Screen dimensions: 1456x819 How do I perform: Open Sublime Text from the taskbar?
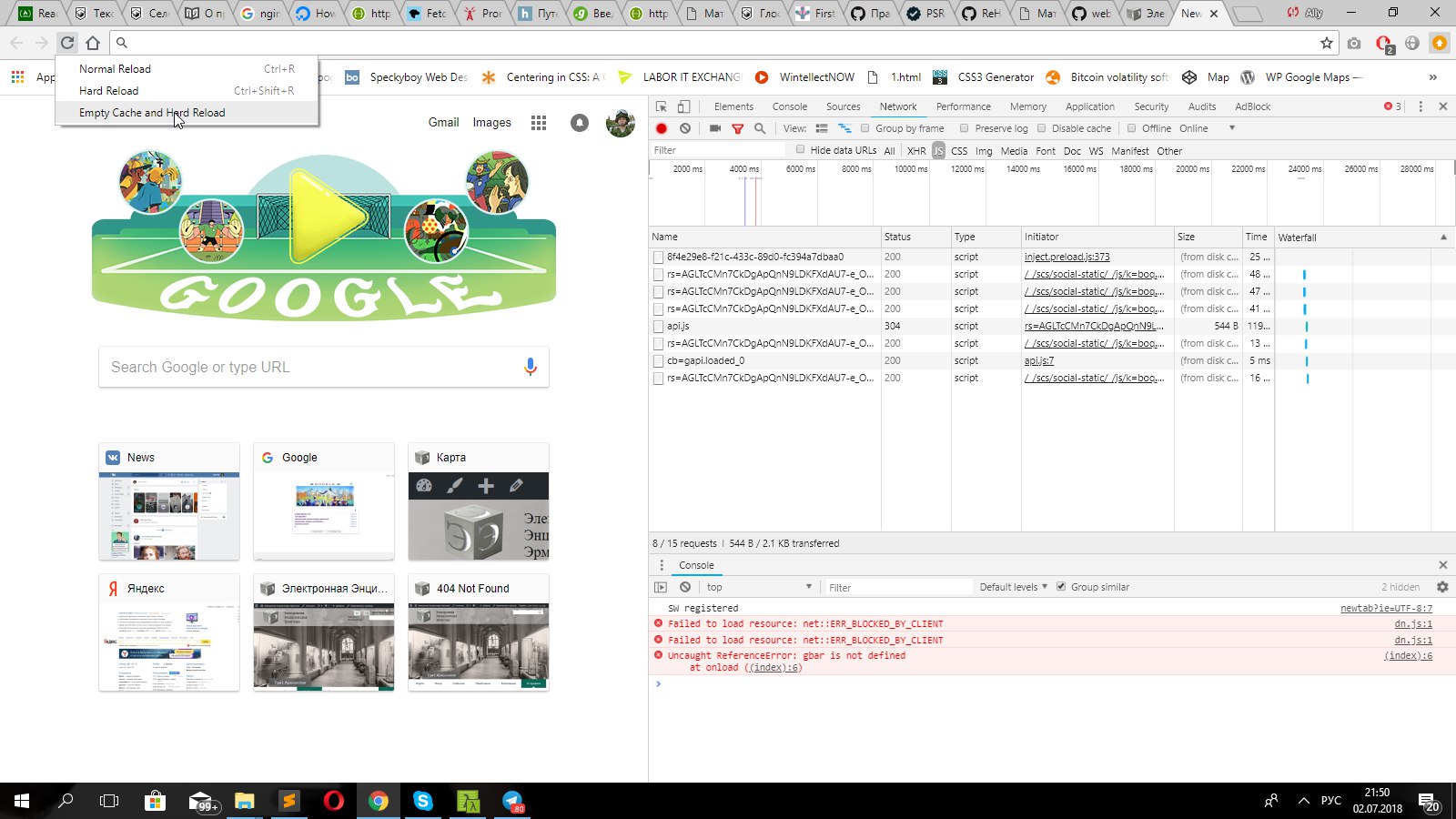(x=288, y=801)
